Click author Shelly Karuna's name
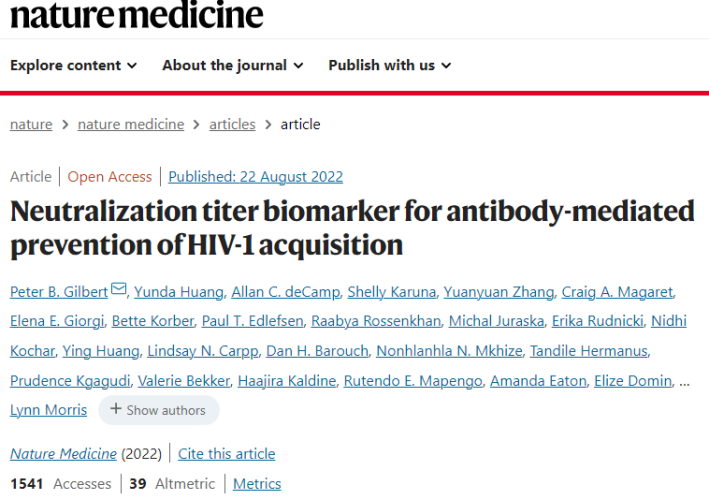 tap(391, 292)
